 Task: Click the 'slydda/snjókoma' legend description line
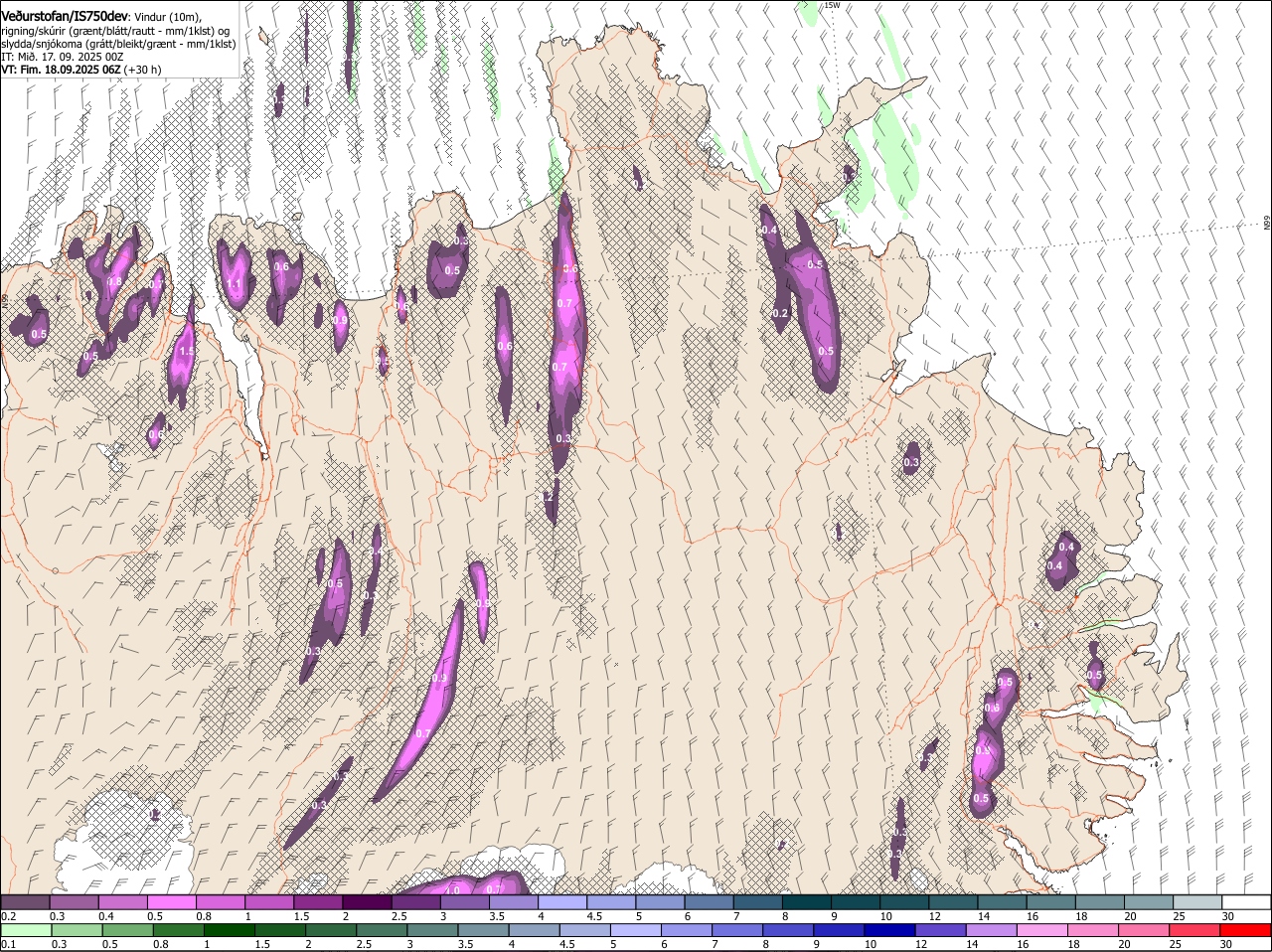(118, 44)
